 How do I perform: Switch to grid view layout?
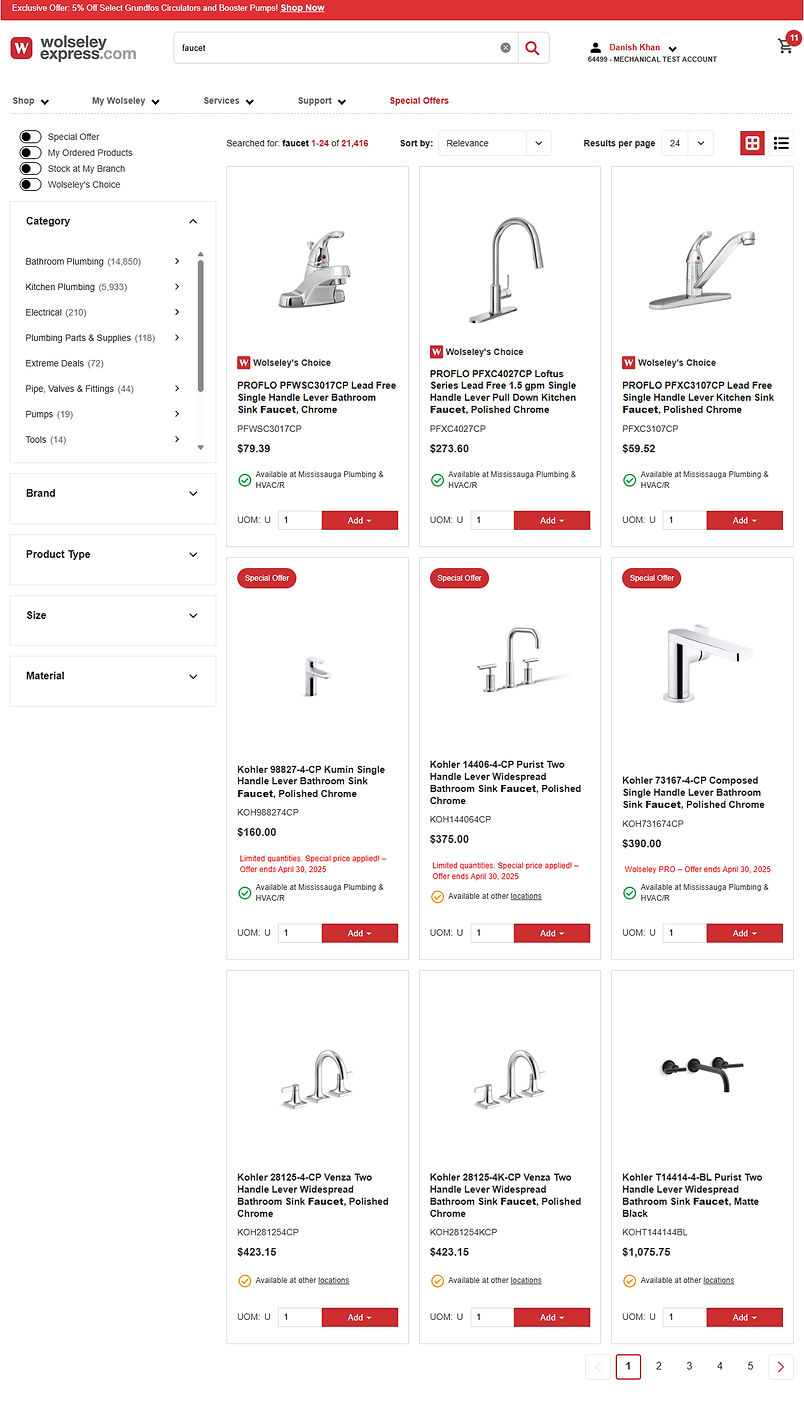752,143
